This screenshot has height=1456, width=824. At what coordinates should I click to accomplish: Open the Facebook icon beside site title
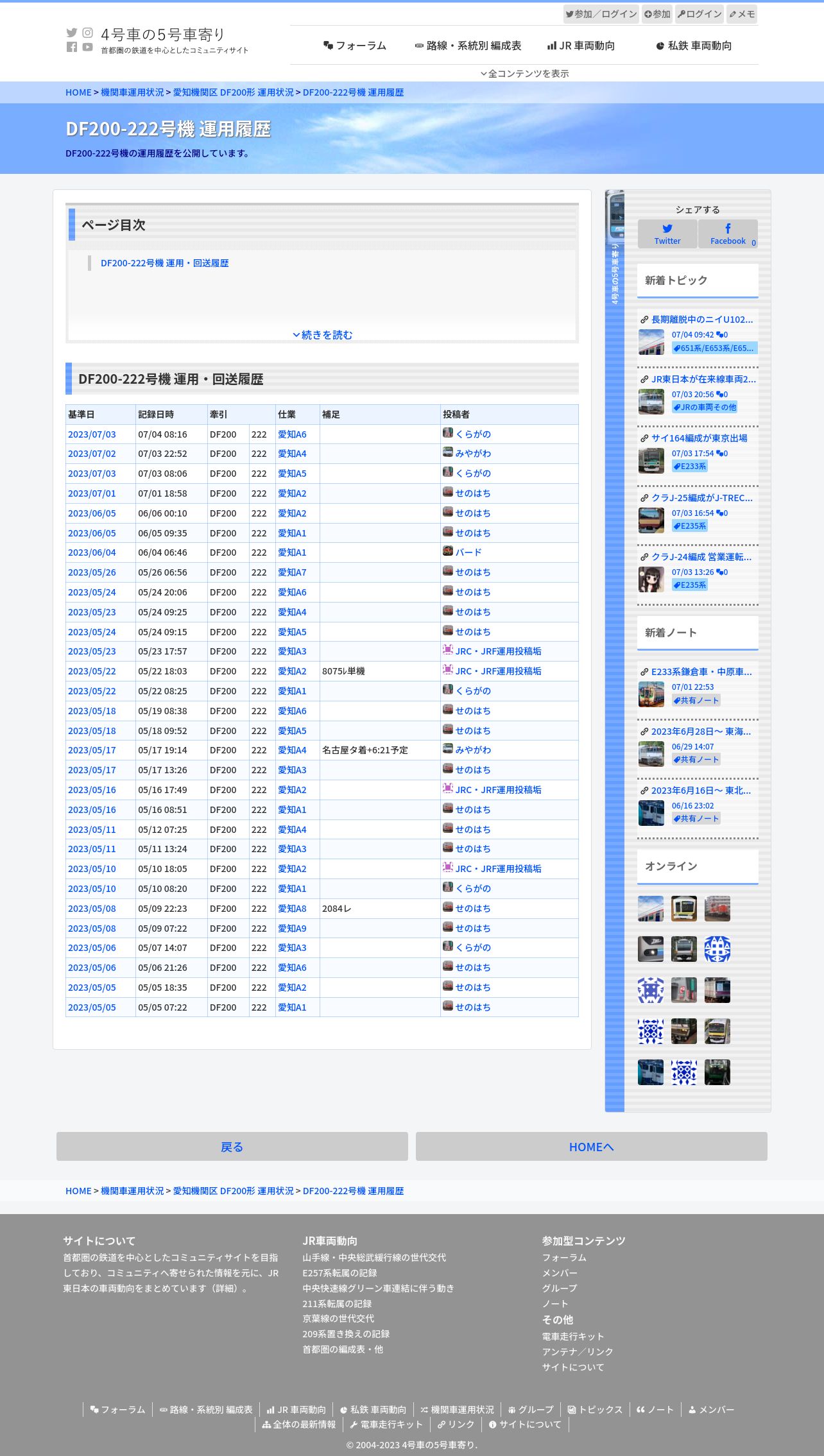[72, 47]
